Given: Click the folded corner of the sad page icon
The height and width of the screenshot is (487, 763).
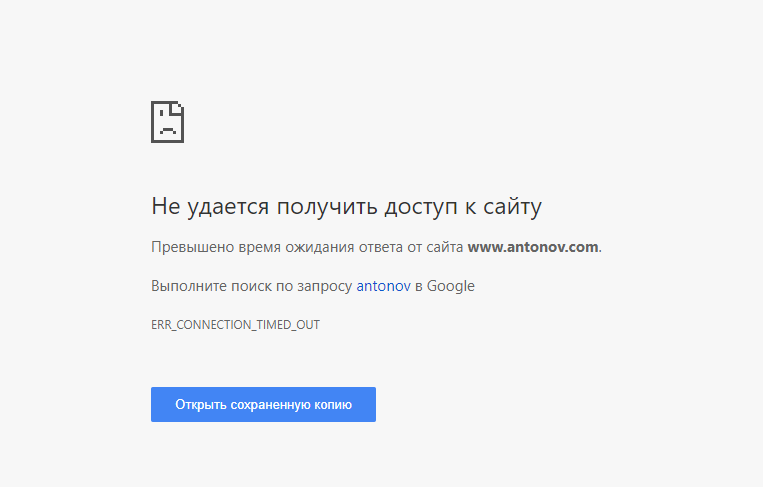Looking at the screenshot, I should pos(178,106).
